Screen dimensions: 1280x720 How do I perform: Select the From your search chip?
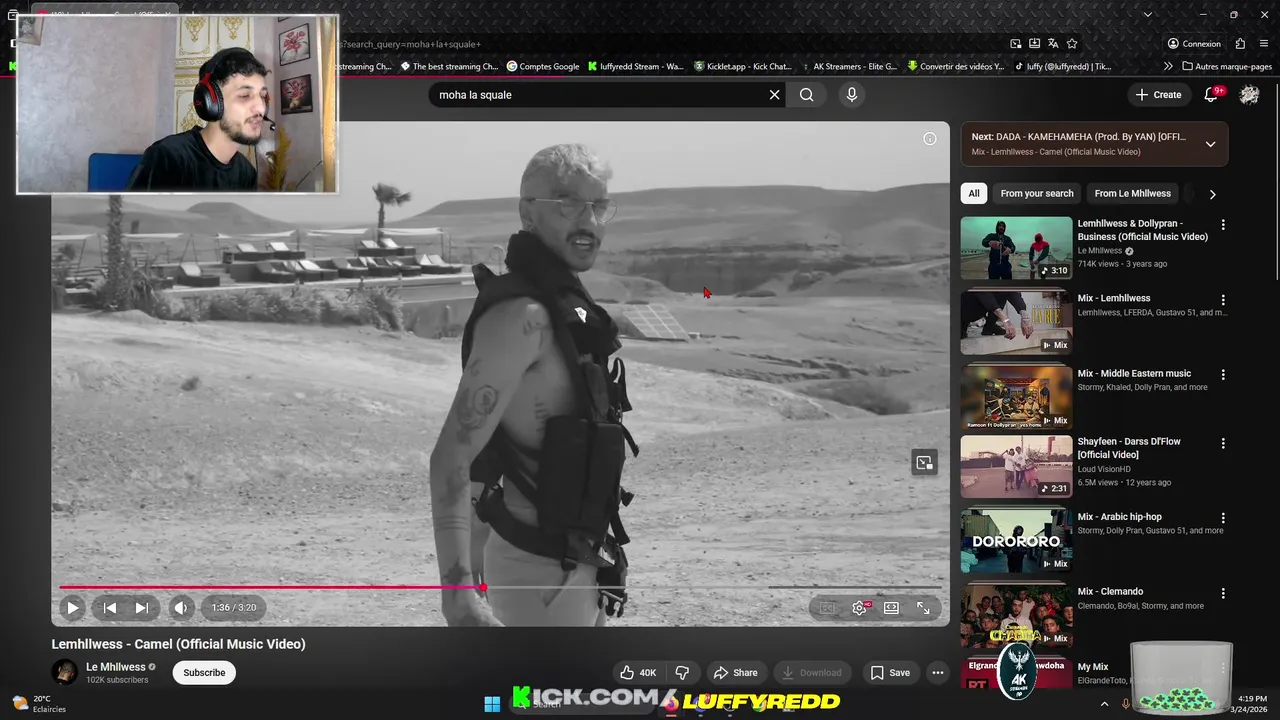click(1037, 193)
